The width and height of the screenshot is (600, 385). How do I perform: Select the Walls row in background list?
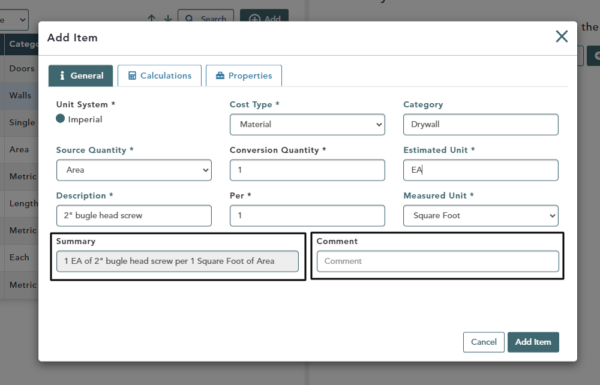click(x=19, y=96)
